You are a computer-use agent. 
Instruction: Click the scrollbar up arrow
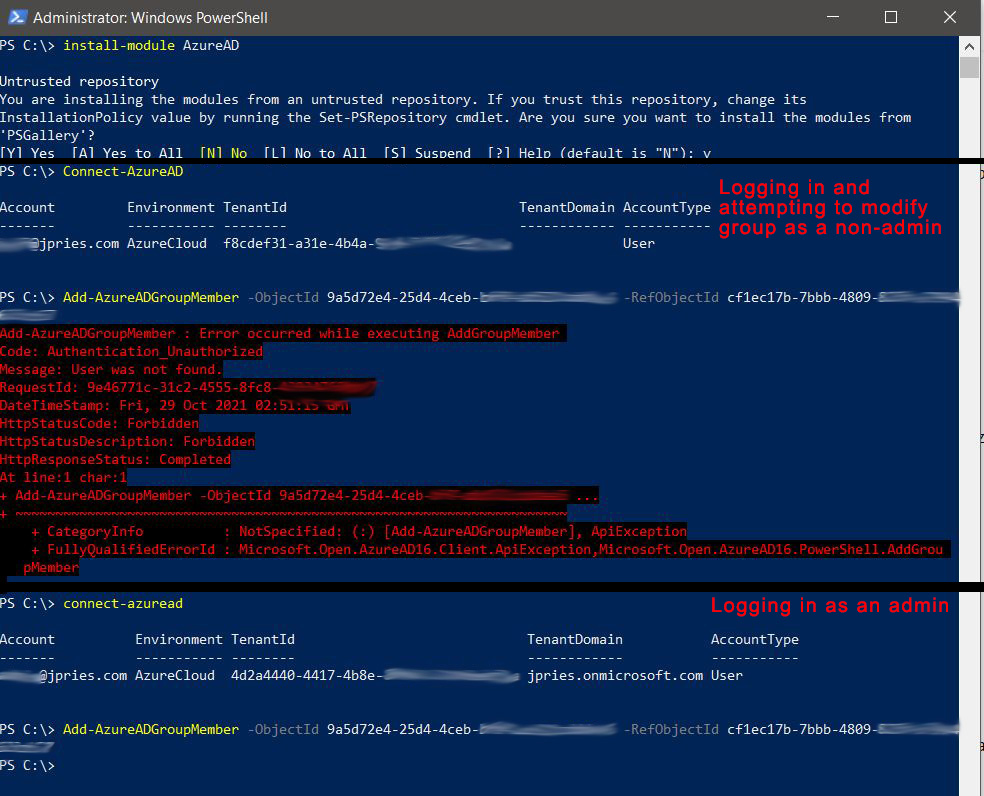969,46
